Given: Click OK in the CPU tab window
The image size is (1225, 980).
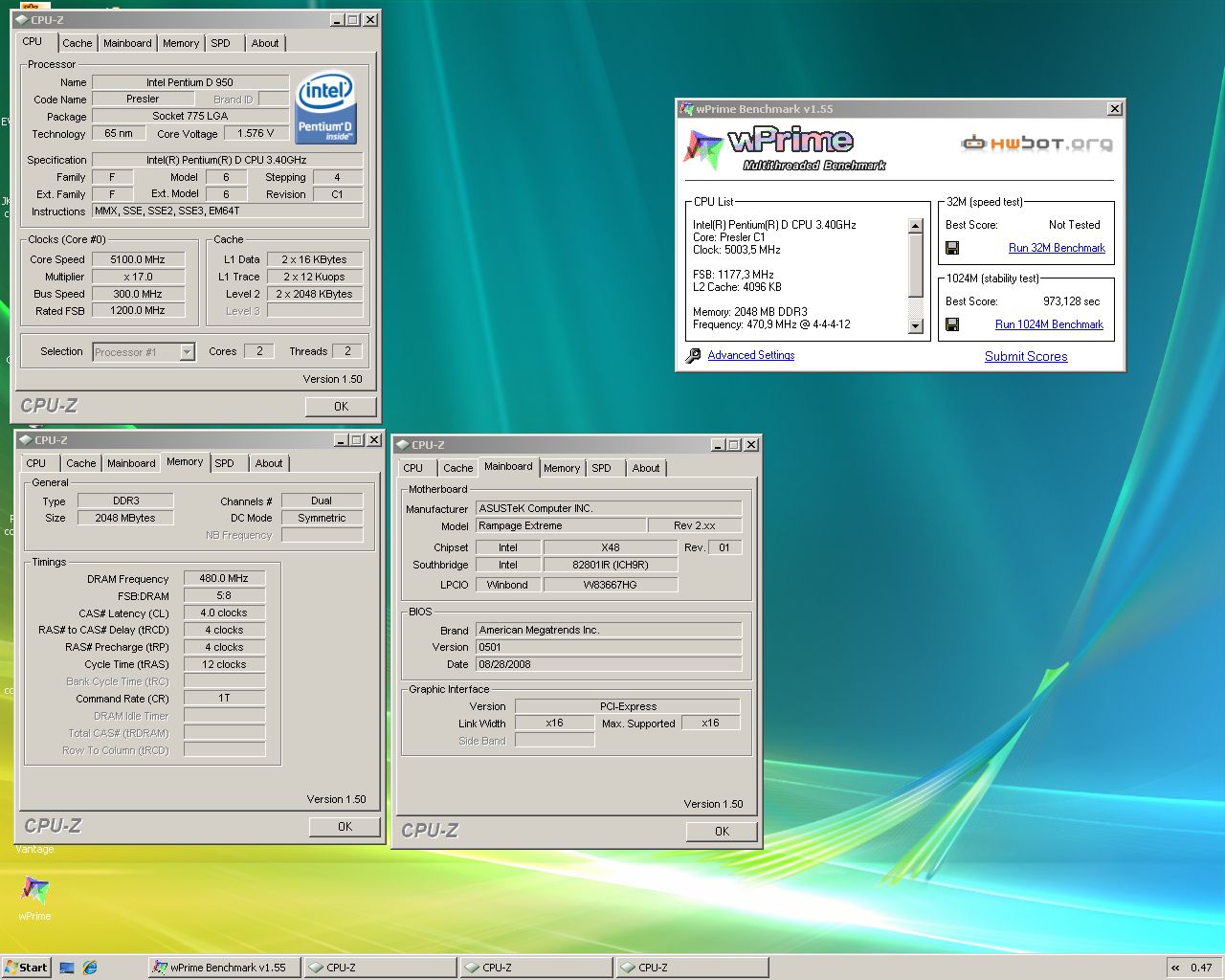Looking at the screenshot, I should point(341,407).
